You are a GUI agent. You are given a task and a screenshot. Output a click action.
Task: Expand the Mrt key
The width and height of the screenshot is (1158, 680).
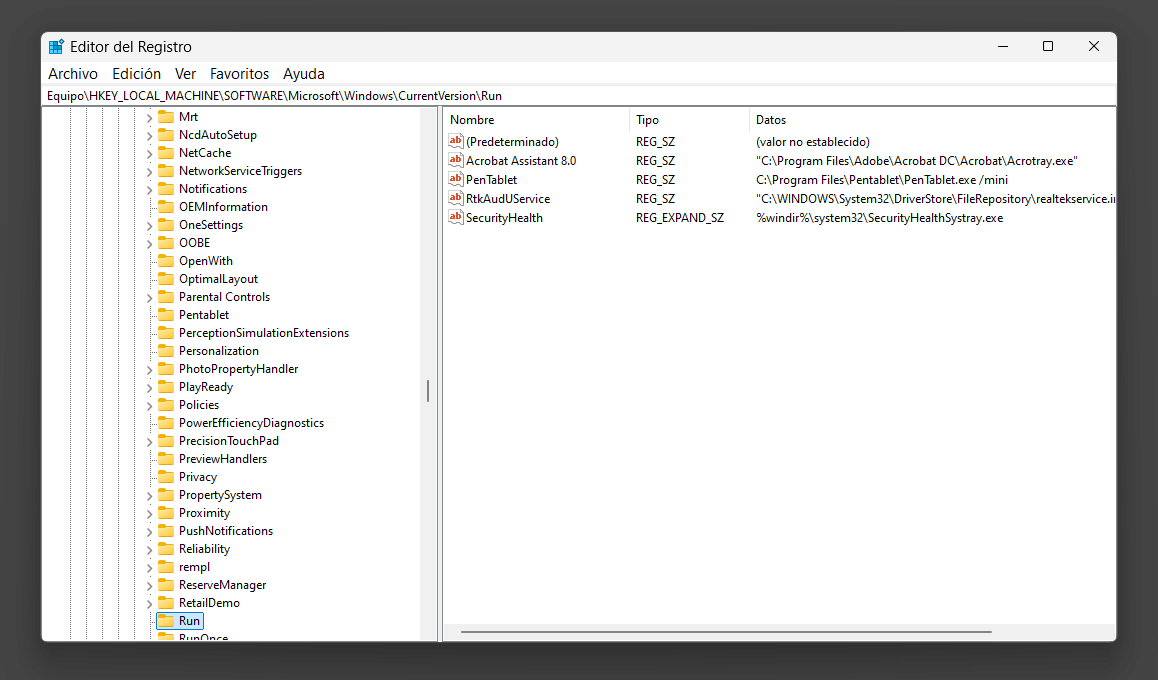pos(149,117)
